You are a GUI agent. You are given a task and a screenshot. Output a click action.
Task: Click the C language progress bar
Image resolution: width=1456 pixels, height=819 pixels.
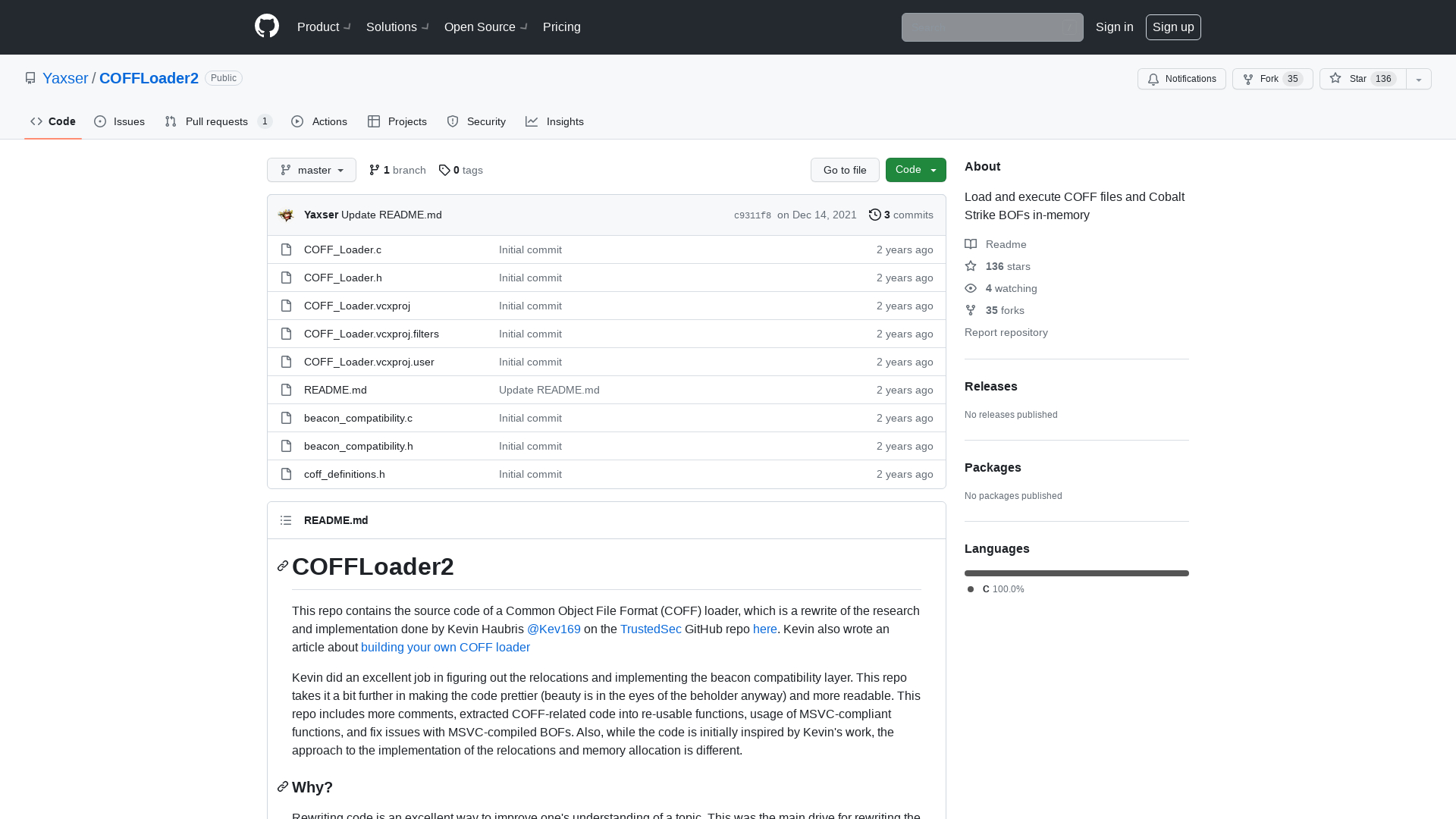tap(1077, 573)
